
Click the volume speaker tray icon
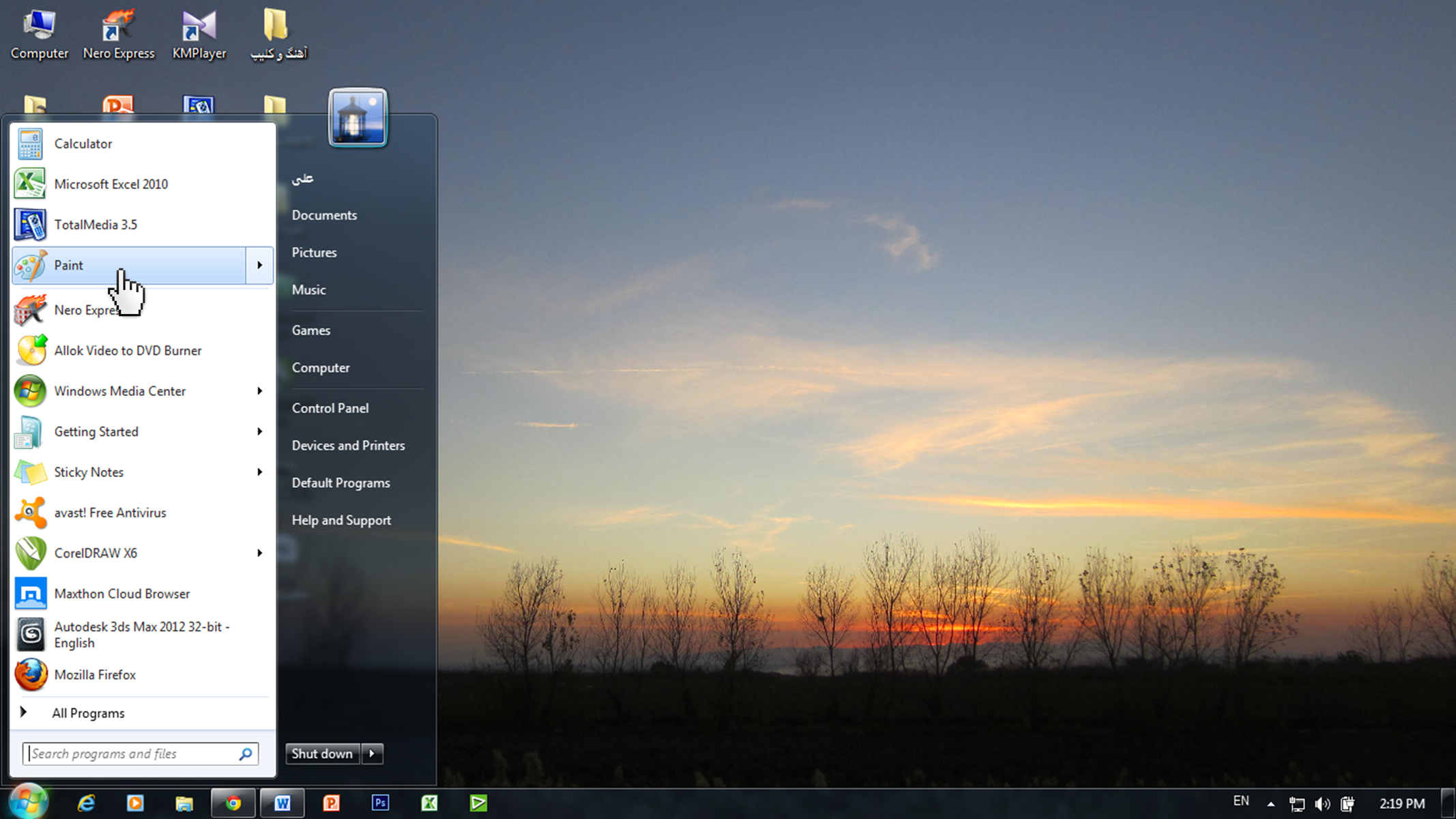[x=1322, y=804]
